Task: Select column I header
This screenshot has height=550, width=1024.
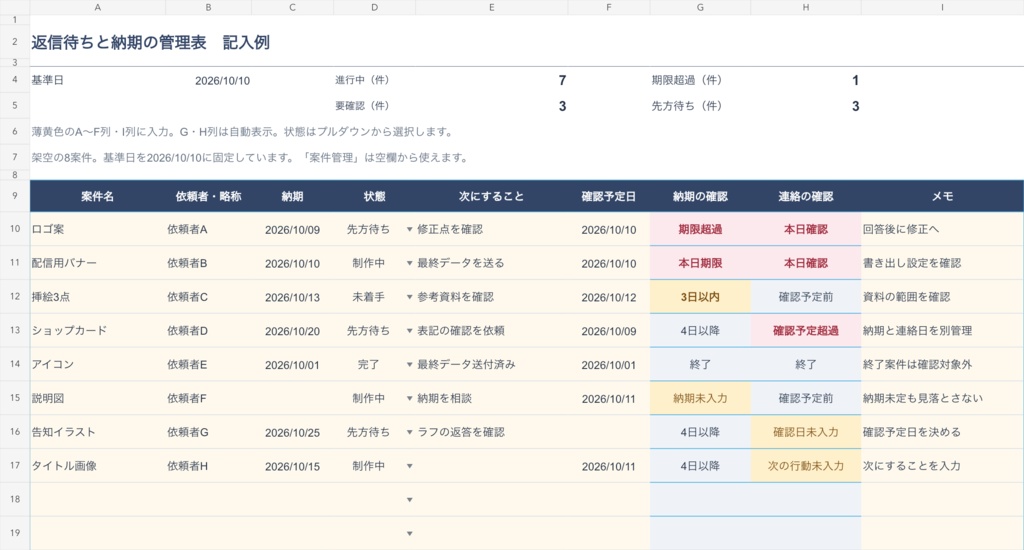Action: point(942,7)
